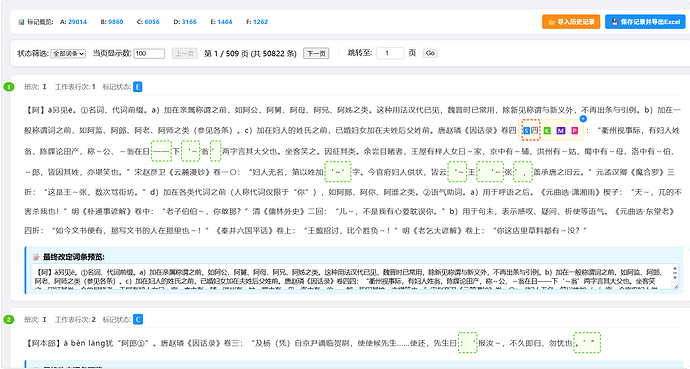The width and height of the screenshot is (690, 369).
Task: Click inside the final entry preview text area
Action: 355,277
